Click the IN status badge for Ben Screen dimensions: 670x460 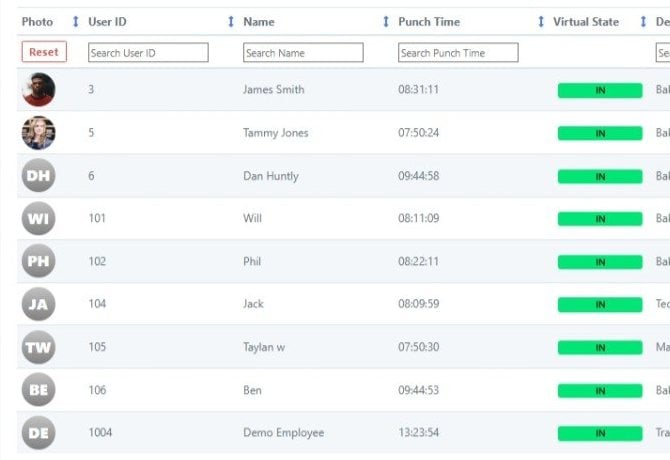point(600,391)
